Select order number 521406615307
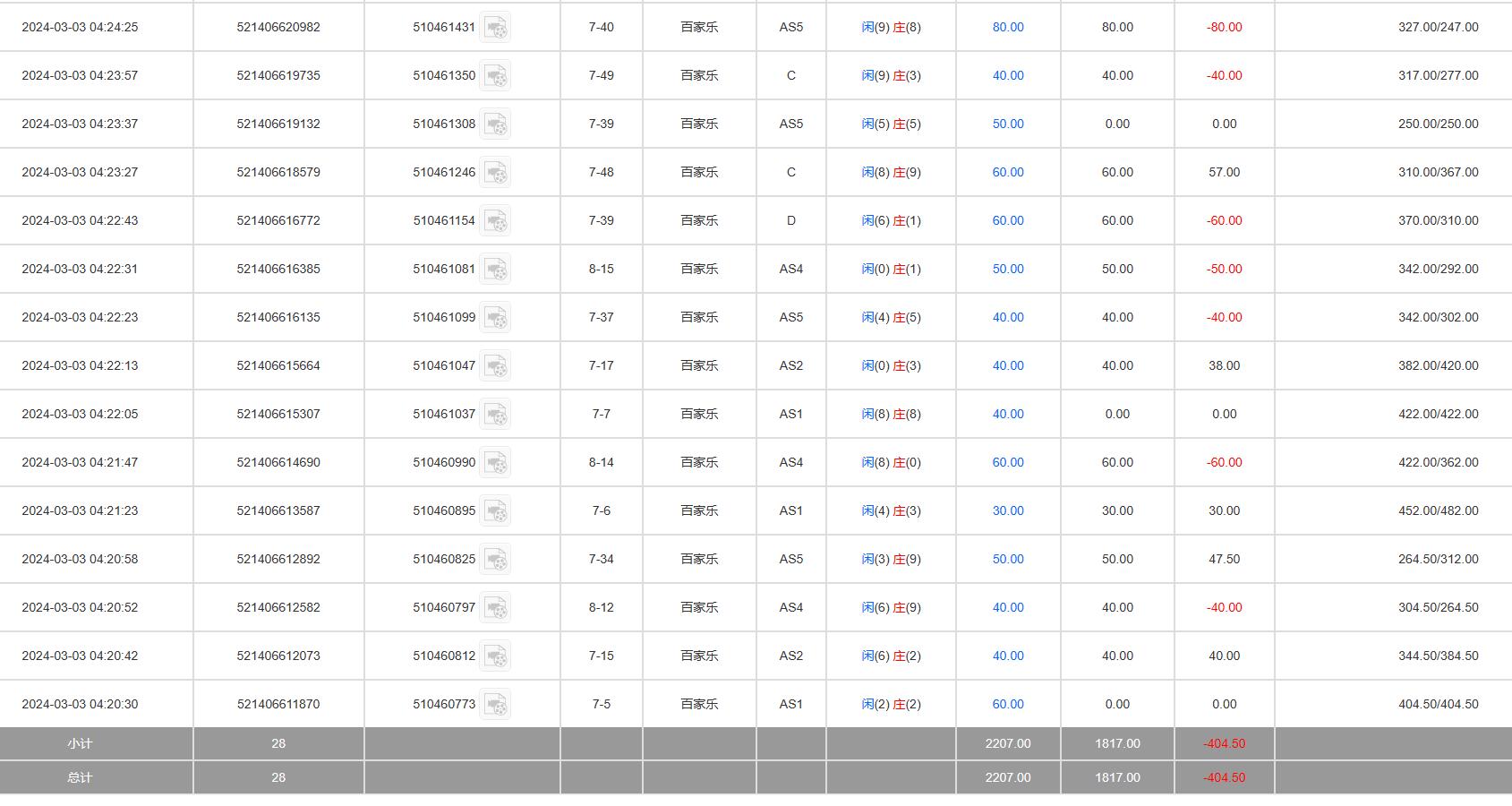The height and width of the screenshot is (806, 1512). coord(278,414)
